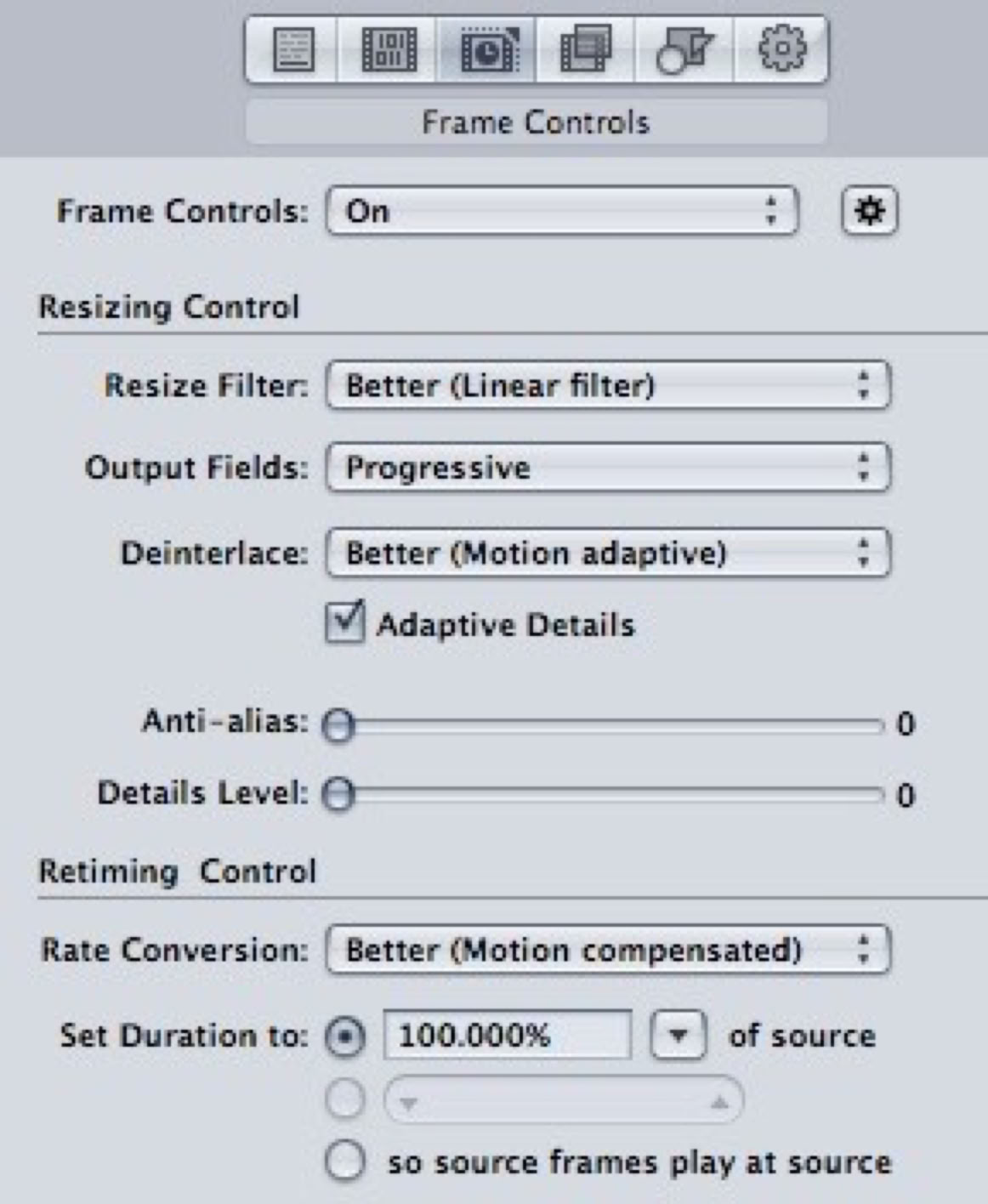Viewport: 988px width, 1204px height.
Task: Open the Actions pane gear icon
Action: coord(781,49)
